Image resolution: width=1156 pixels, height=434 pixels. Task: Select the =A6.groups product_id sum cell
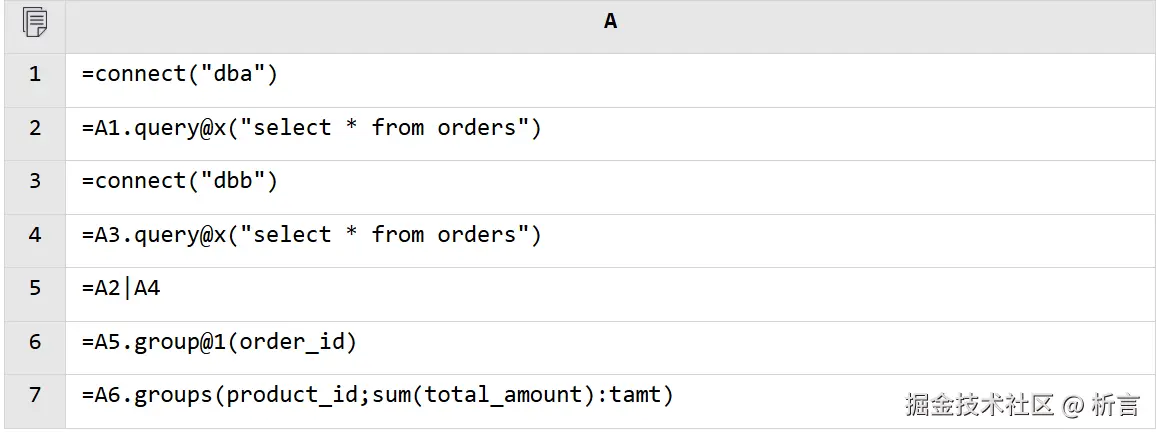(378, 395)
